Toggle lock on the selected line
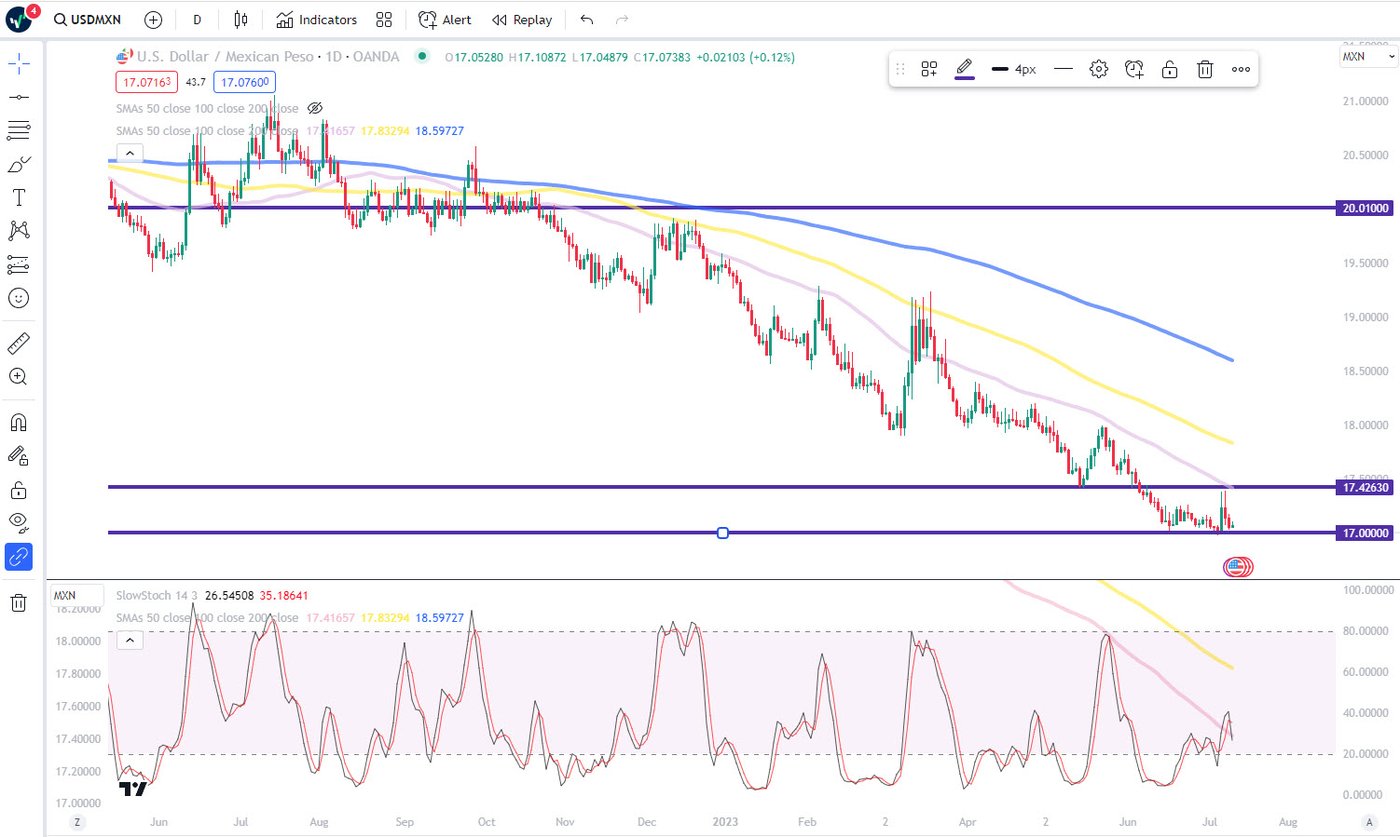Screen dimensions: 1400x837 pos(1169,69)
